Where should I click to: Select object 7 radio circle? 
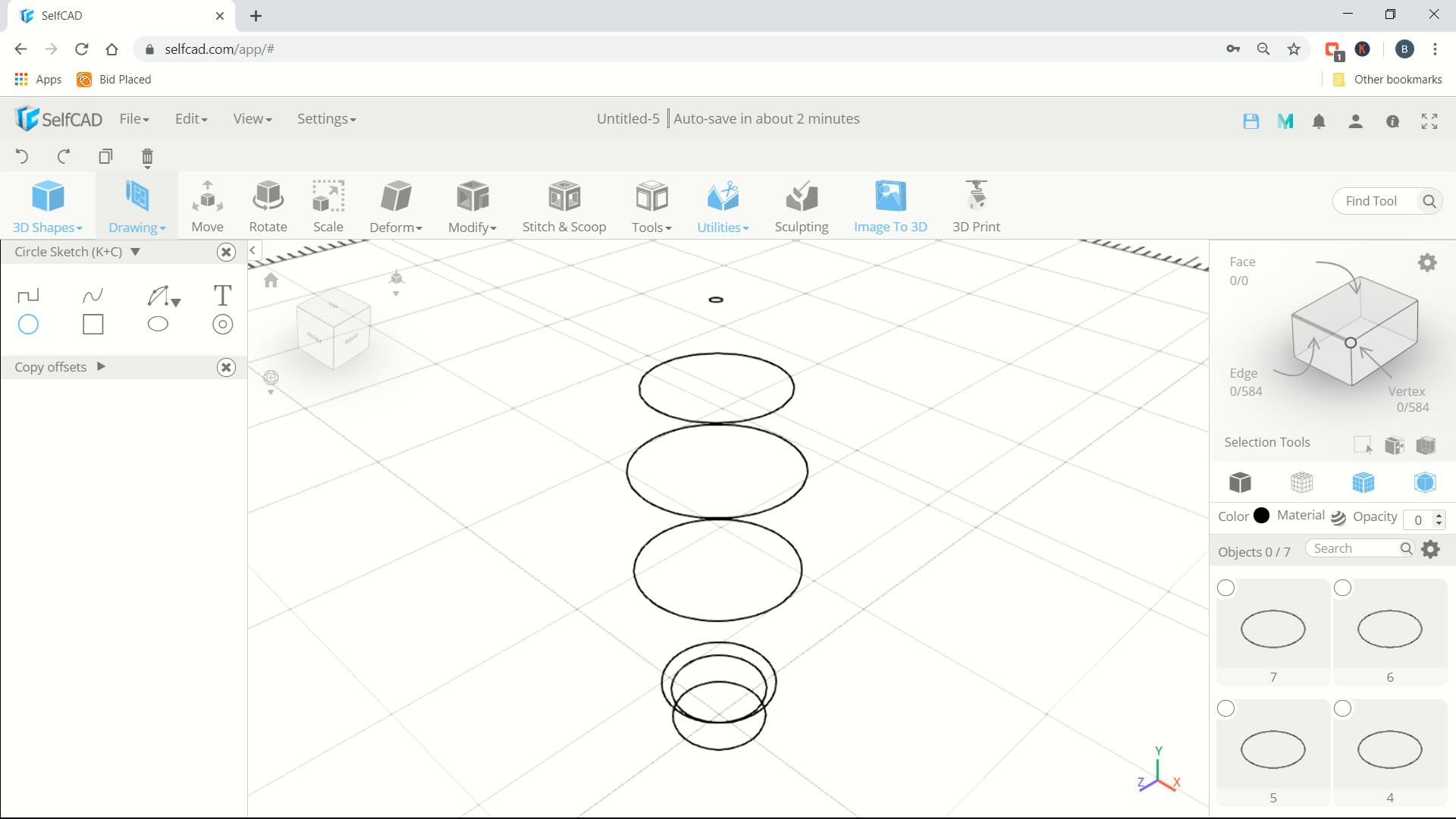tap(1225, 588)
